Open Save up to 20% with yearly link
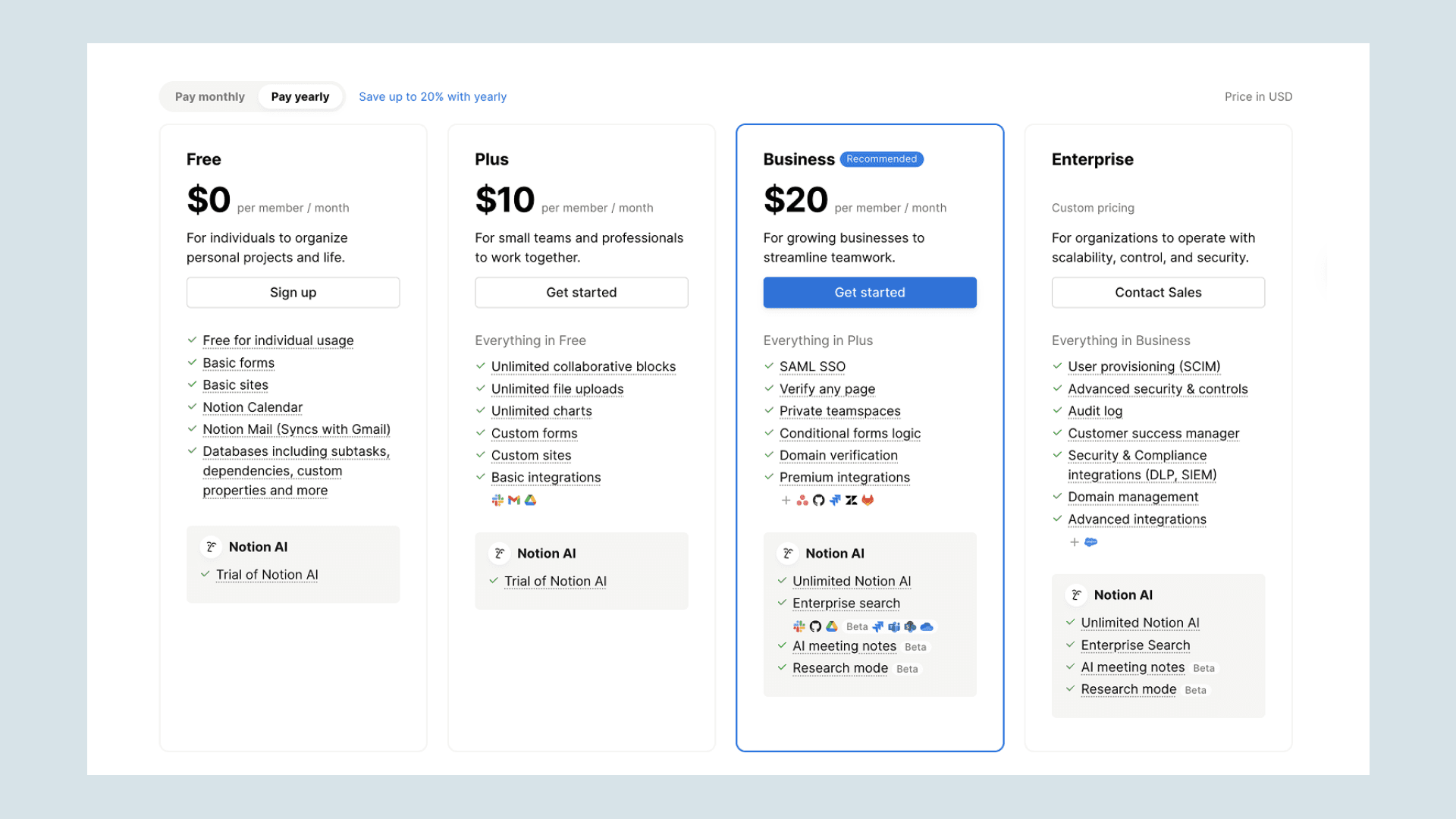The height and width of the screenshot is (819, 1456). [x=432, y=96]
